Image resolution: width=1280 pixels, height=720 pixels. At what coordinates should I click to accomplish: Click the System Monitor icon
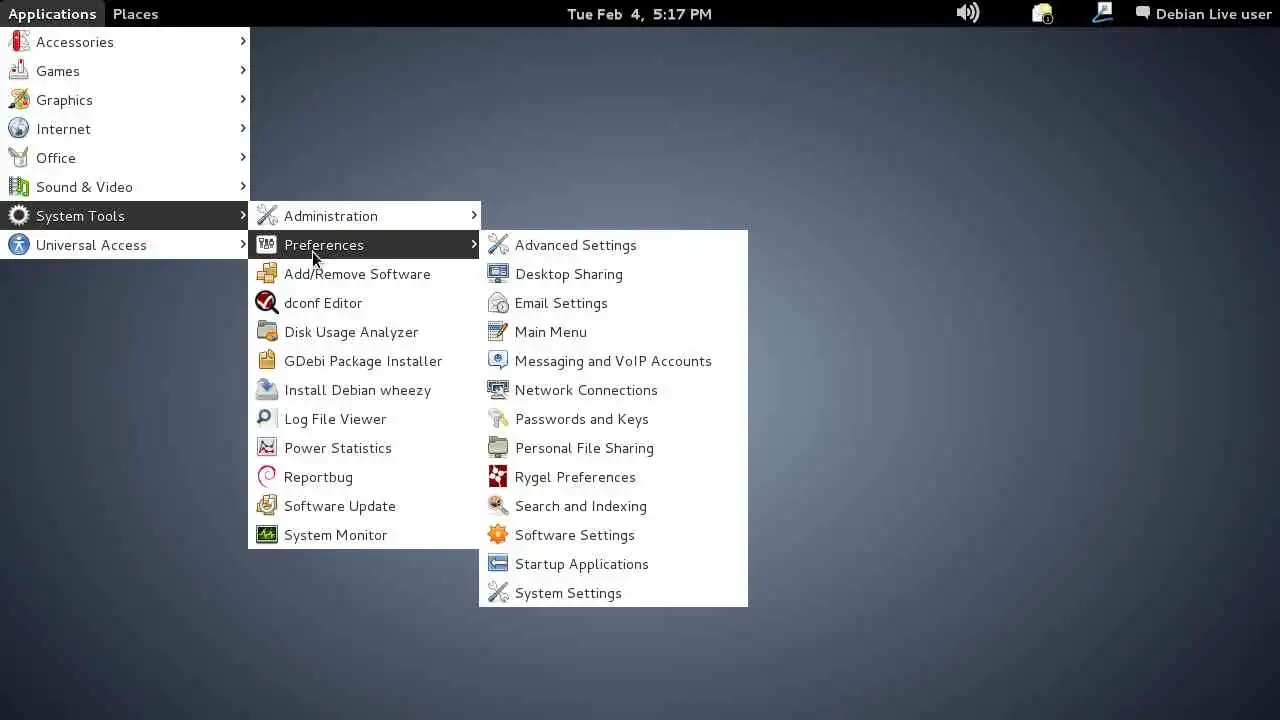267,535
